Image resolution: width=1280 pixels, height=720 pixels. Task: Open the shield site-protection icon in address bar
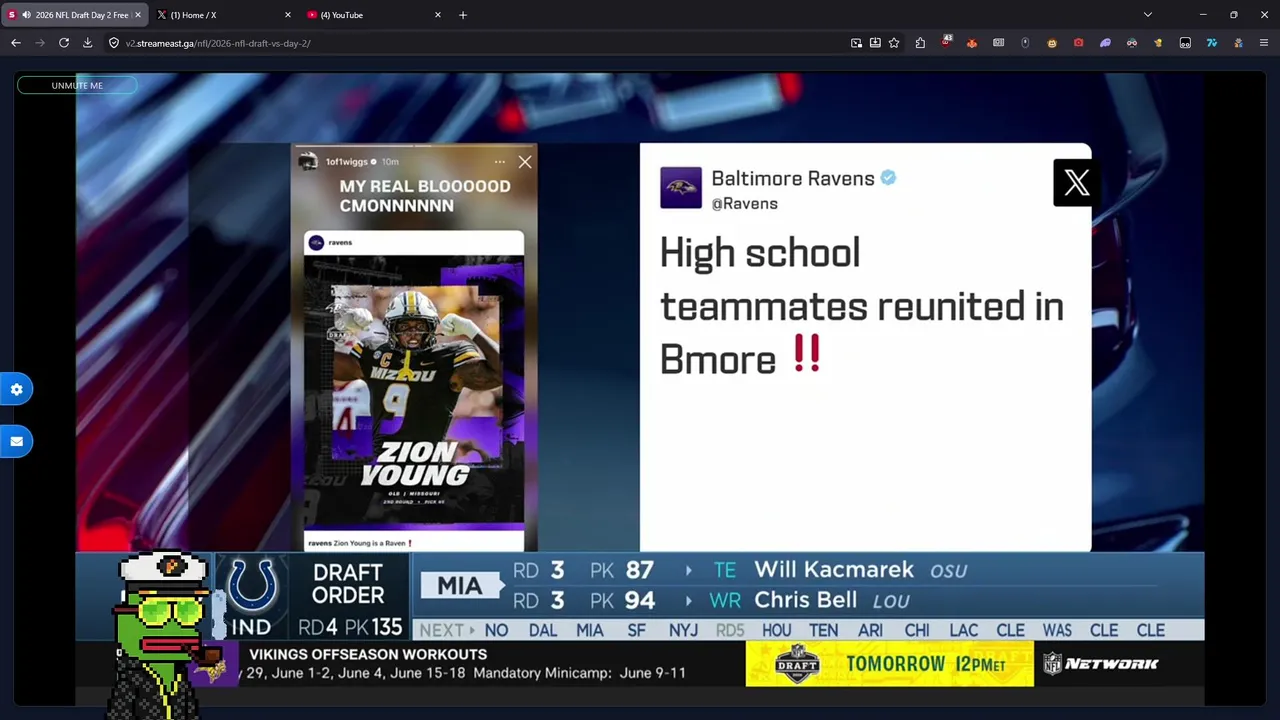[114, 43]
